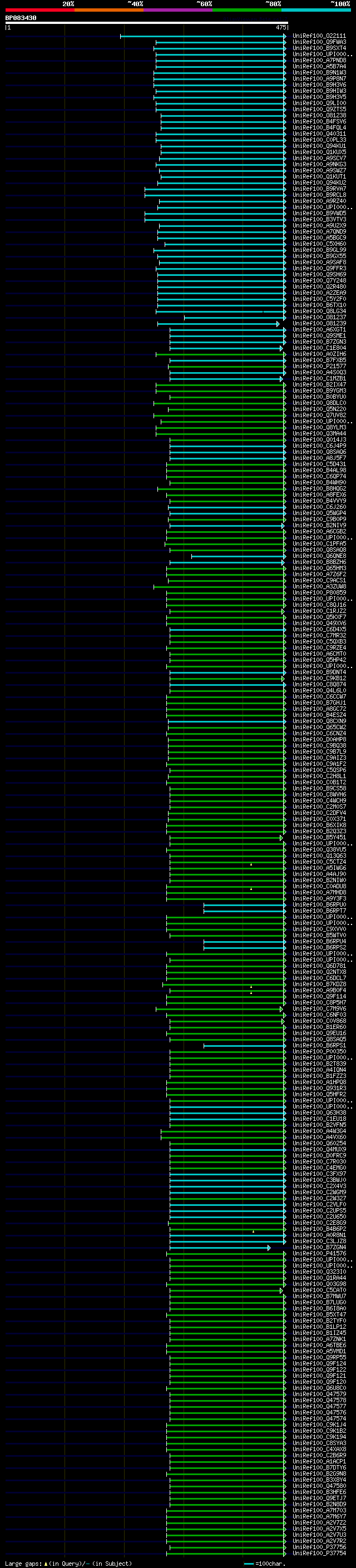Open hit UniRef100_C0PL33
Image resolution: width=356 pixels, height=1568 pixels.
coord(319,140)
